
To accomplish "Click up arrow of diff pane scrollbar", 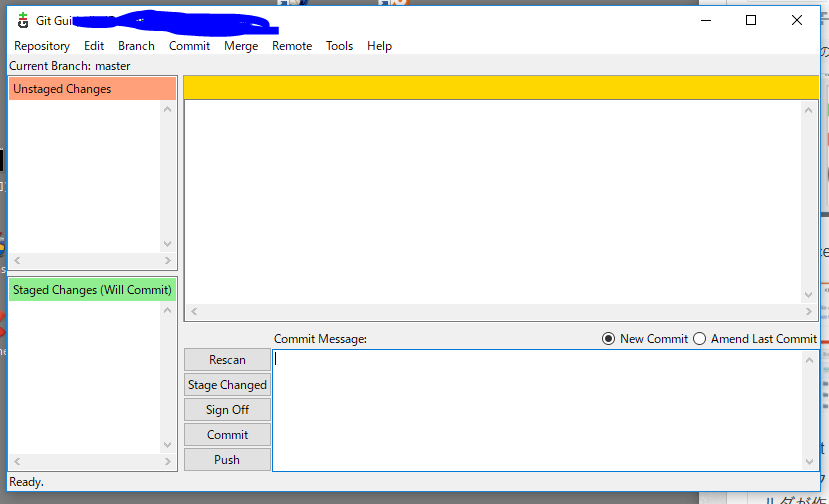I will point(808,110).
